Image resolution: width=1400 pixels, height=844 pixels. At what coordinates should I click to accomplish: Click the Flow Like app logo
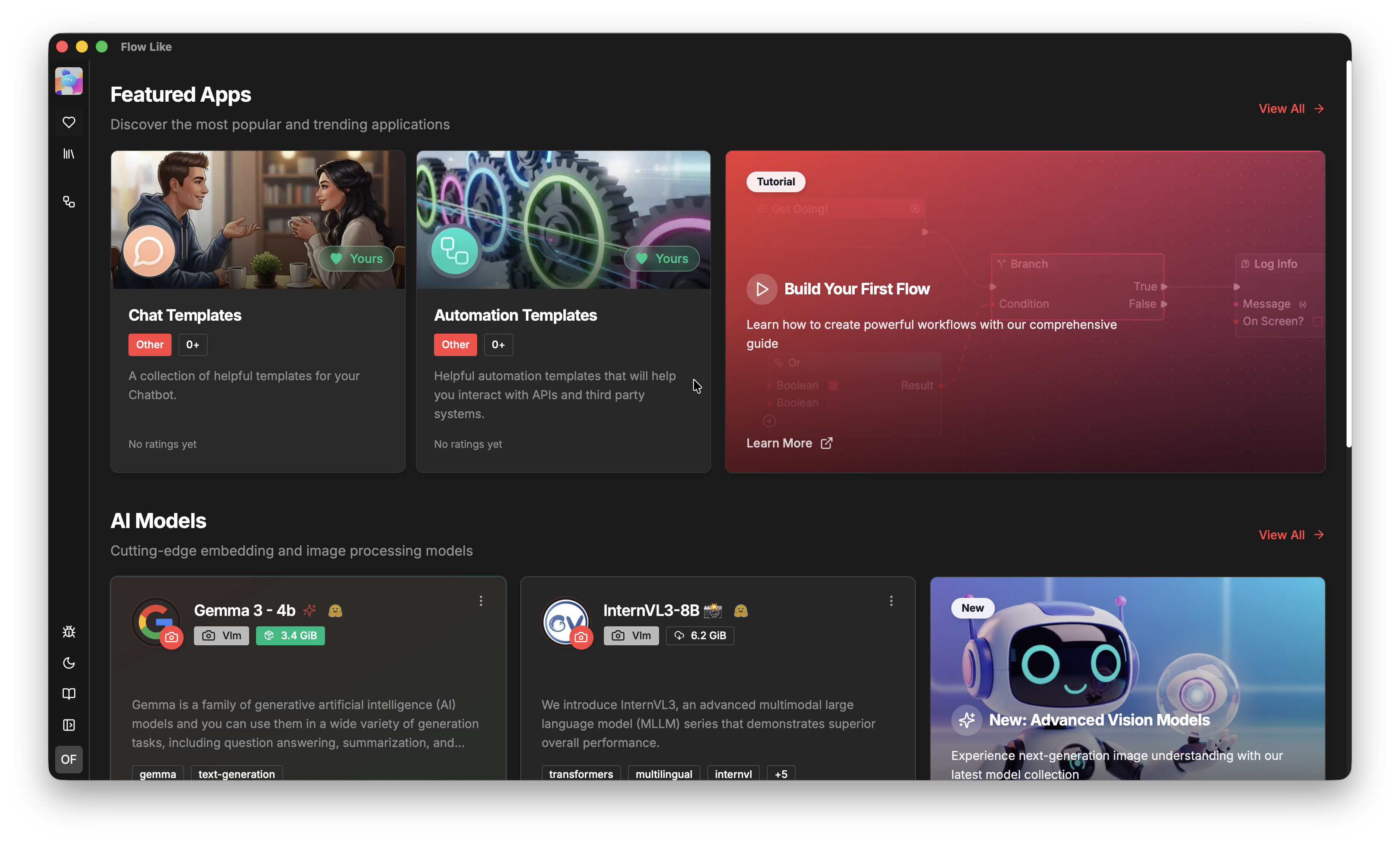[68, 81]
